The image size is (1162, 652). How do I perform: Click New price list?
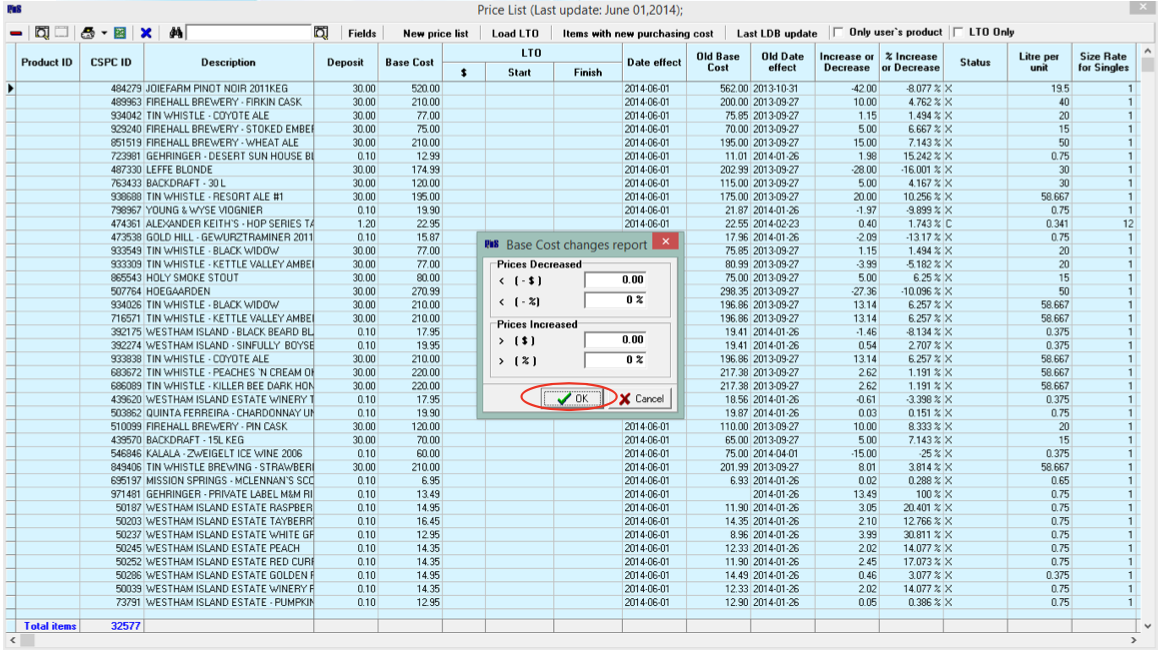(436, 33)
